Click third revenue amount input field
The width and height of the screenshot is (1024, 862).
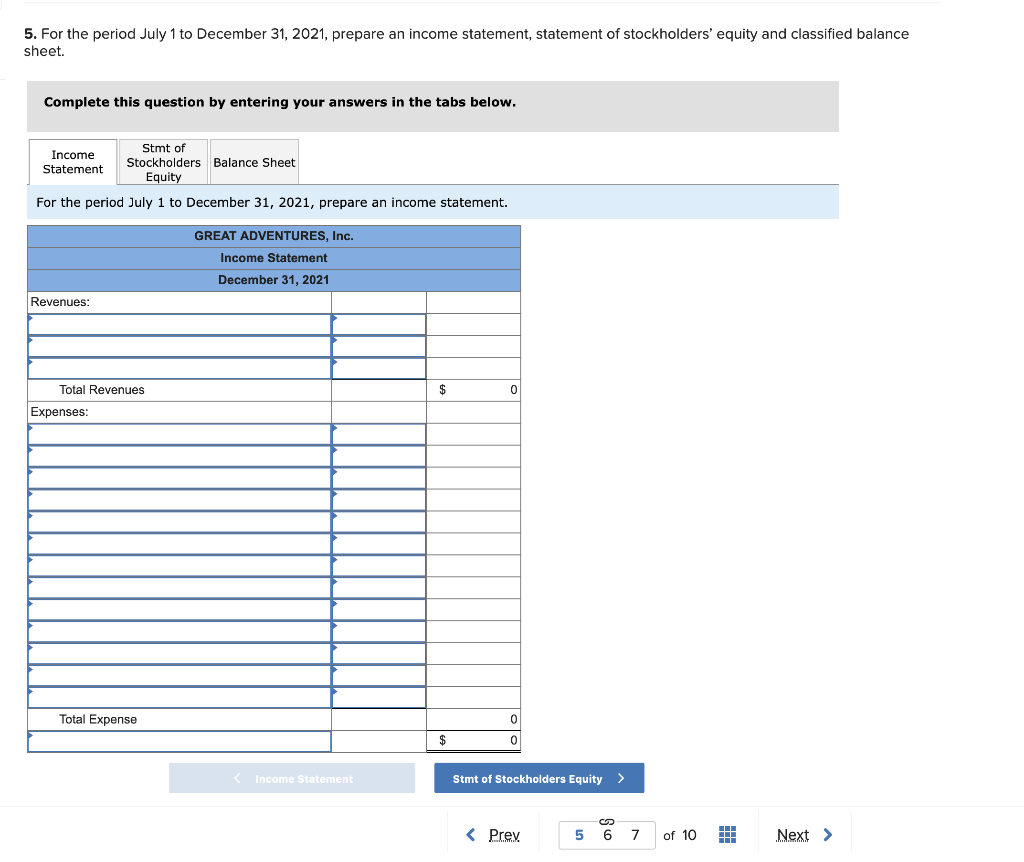379,368
